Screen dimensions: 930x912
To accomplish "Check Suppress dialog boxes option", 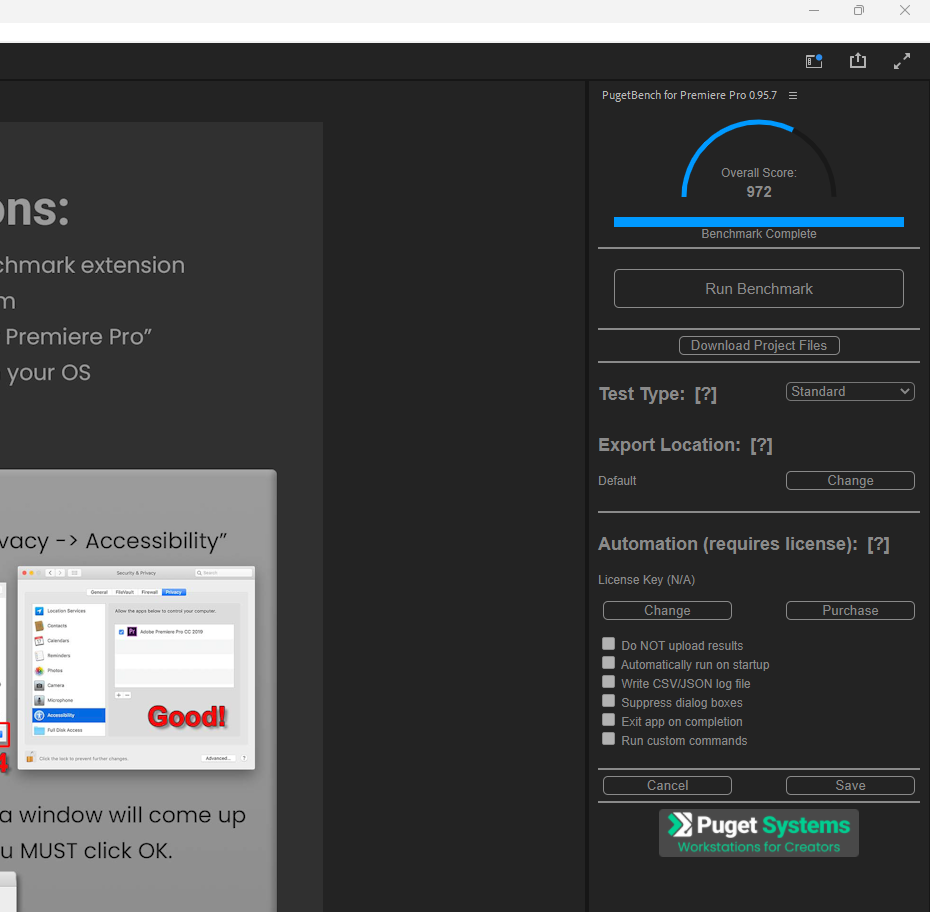I will (x=609, y=701).
